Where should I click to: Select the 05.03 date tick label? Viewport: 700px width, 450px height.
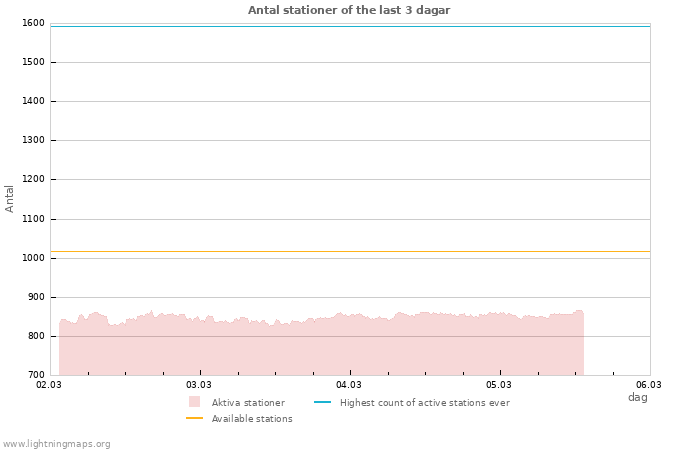499,384
